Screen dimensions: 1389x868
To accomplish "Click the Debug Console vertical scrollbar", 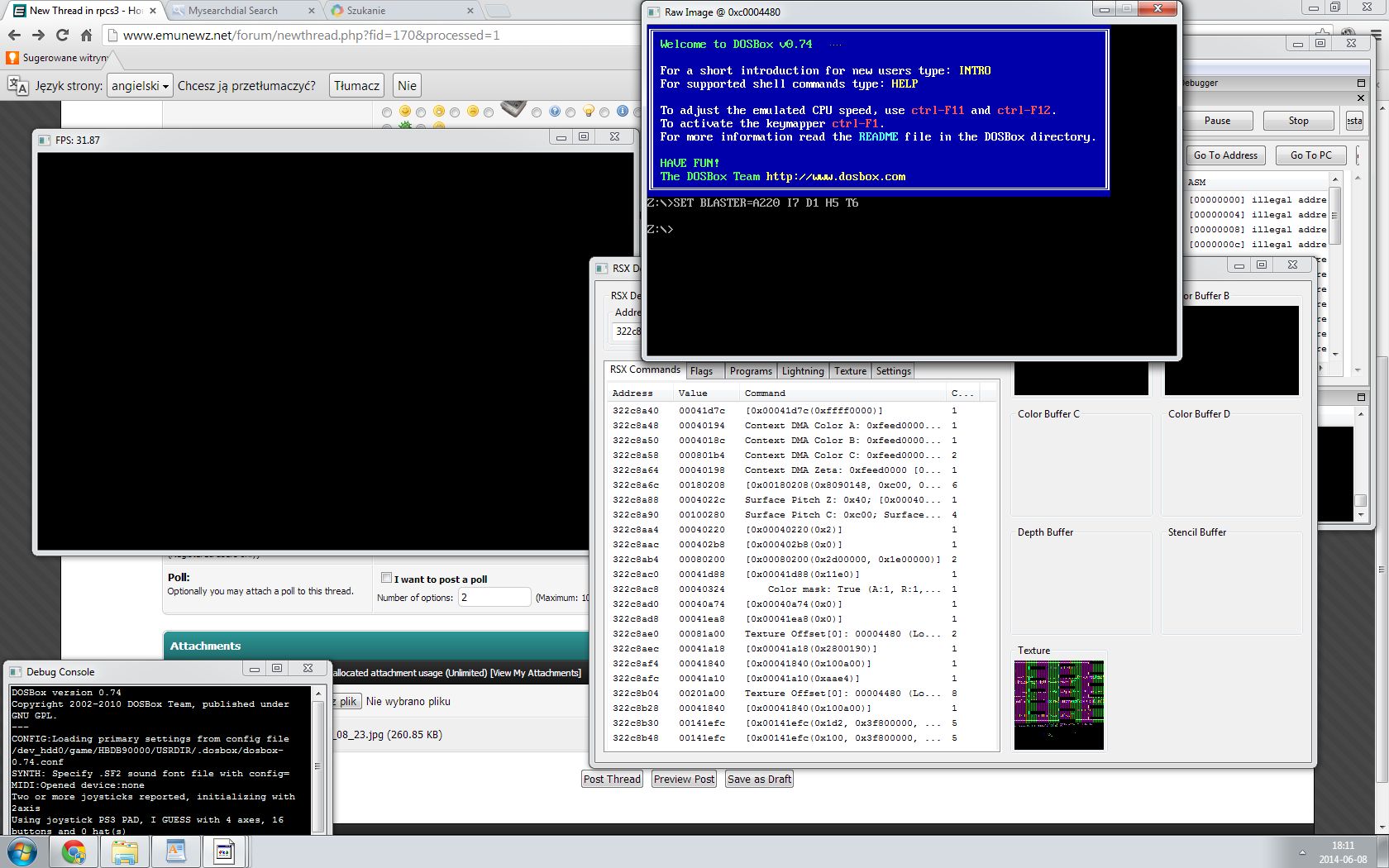I will pyautogui.click(x=317, y=765).
